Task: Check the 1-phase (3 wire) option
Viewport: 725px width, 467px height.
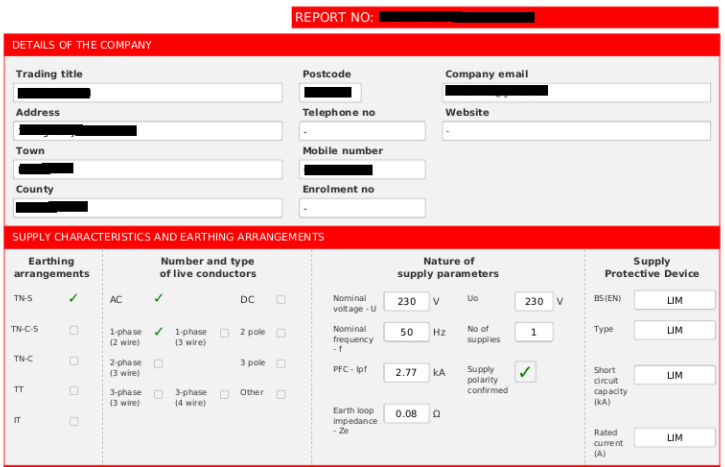Action: coord(224,333)
